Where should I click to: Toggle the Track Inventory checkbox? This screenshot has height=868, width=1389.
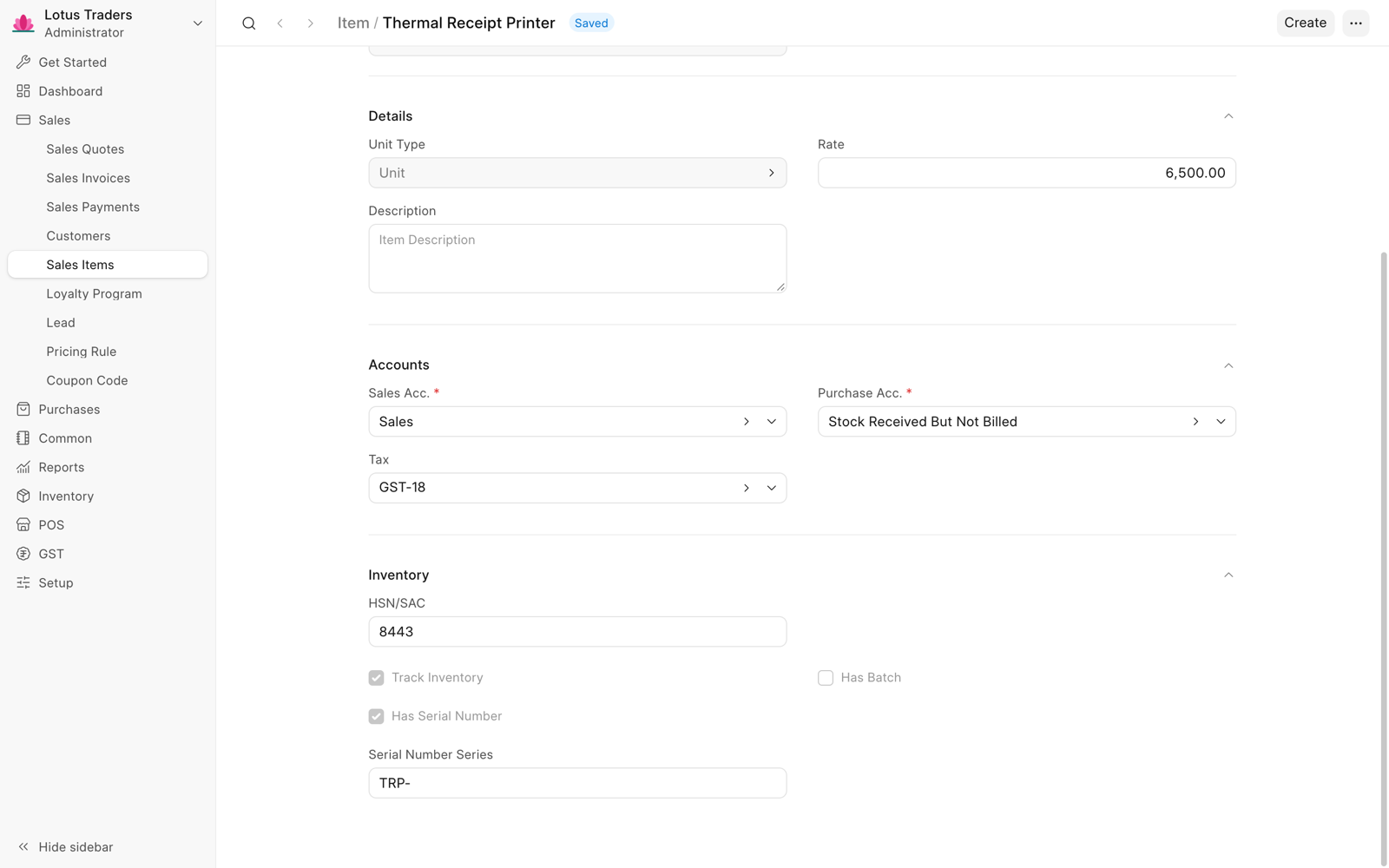point(376,678)
